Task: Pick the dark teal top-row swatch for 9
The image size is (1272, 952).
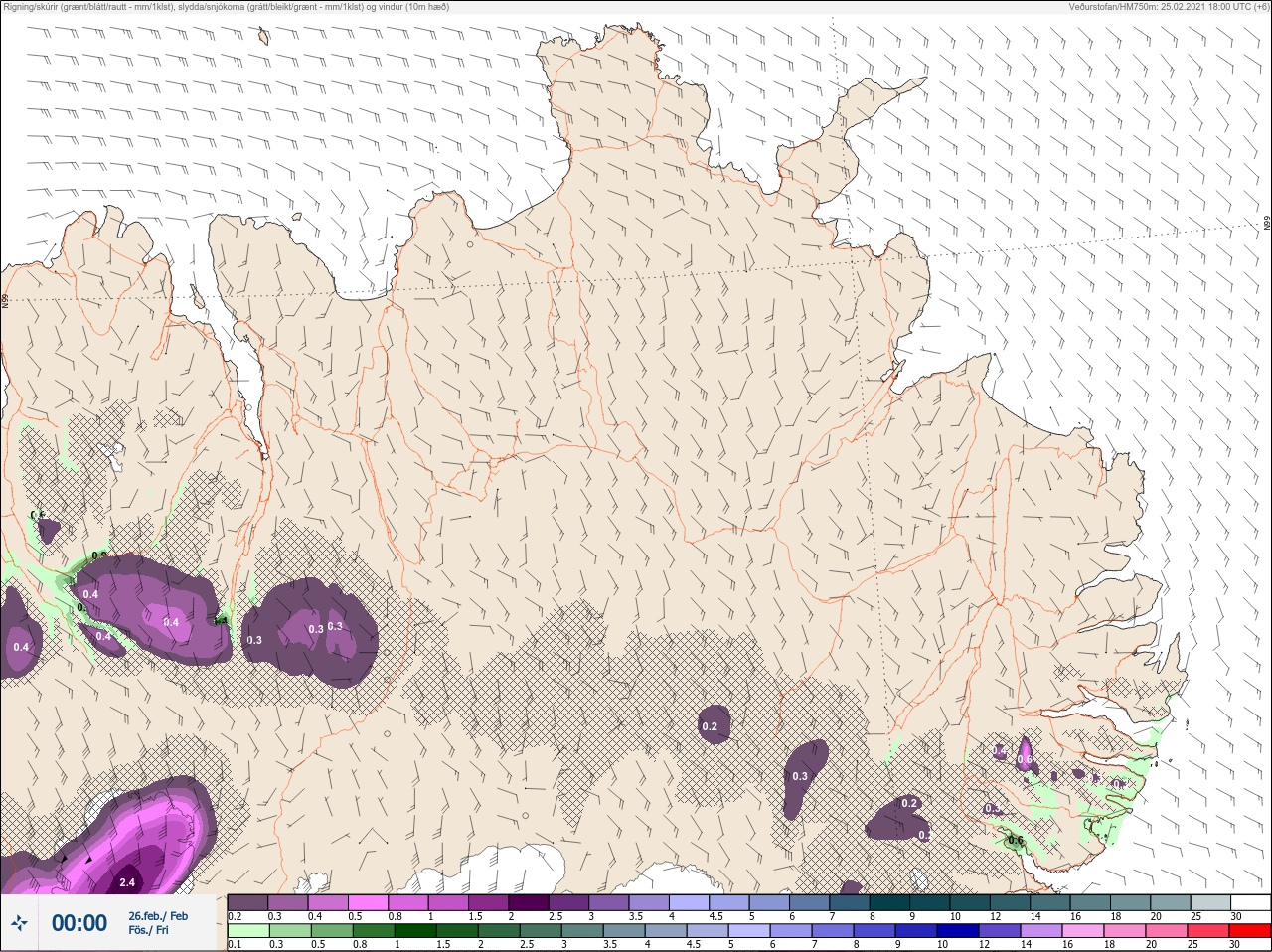Action: 930,902
